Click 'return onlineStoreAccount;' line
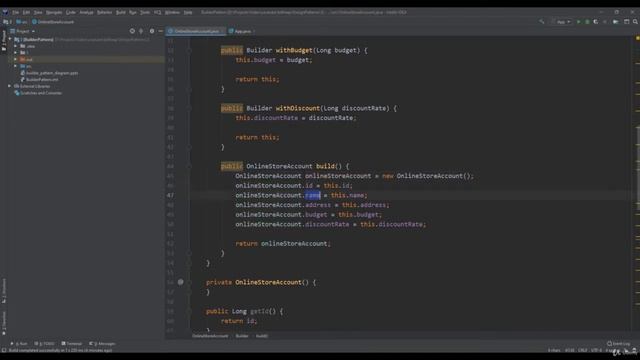 pyautogui.click(x=283, y=244)
